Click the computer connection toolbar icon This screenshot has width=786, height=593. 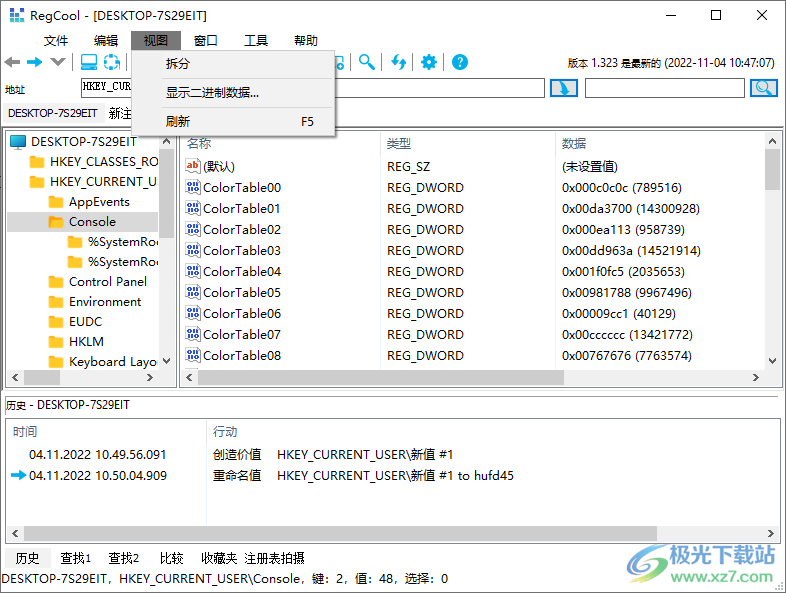click(89, 62)
